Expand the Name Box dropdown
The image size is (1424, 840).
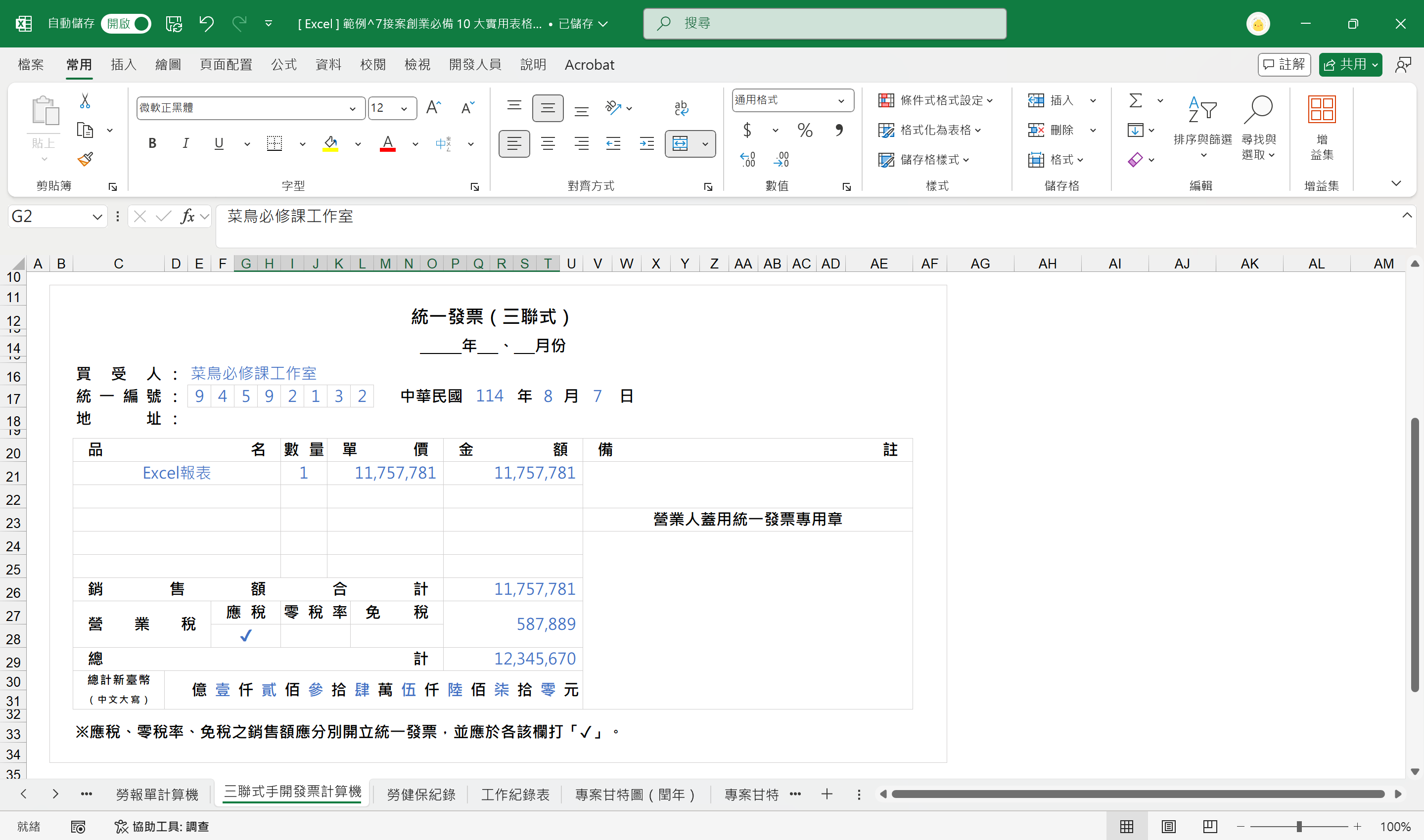tap(97, 216)
